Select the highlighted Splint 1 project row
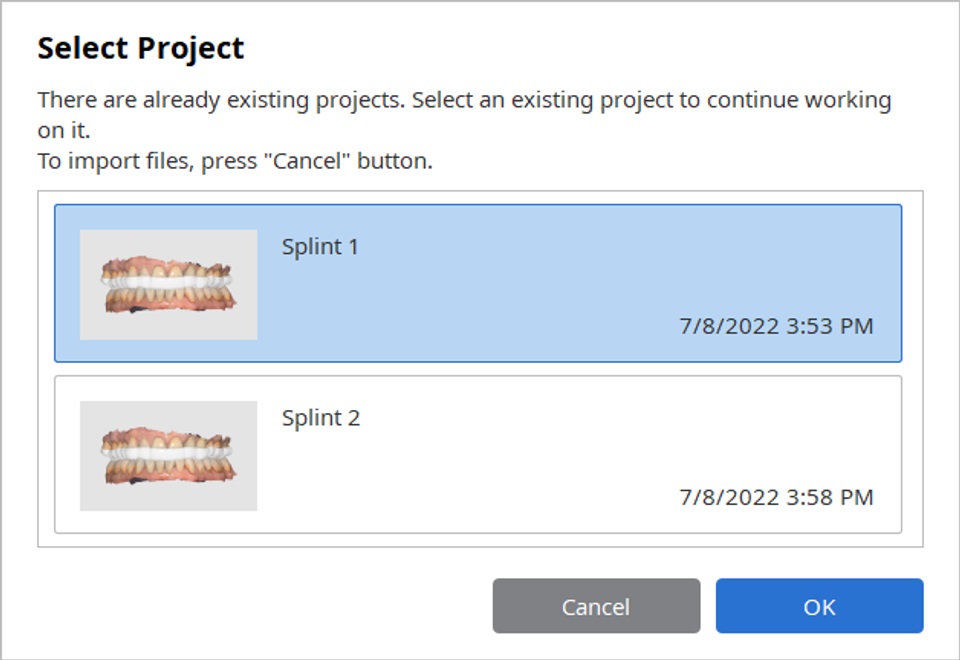The width and height of the screenshot is (960, 660). (x=478, y=283)
